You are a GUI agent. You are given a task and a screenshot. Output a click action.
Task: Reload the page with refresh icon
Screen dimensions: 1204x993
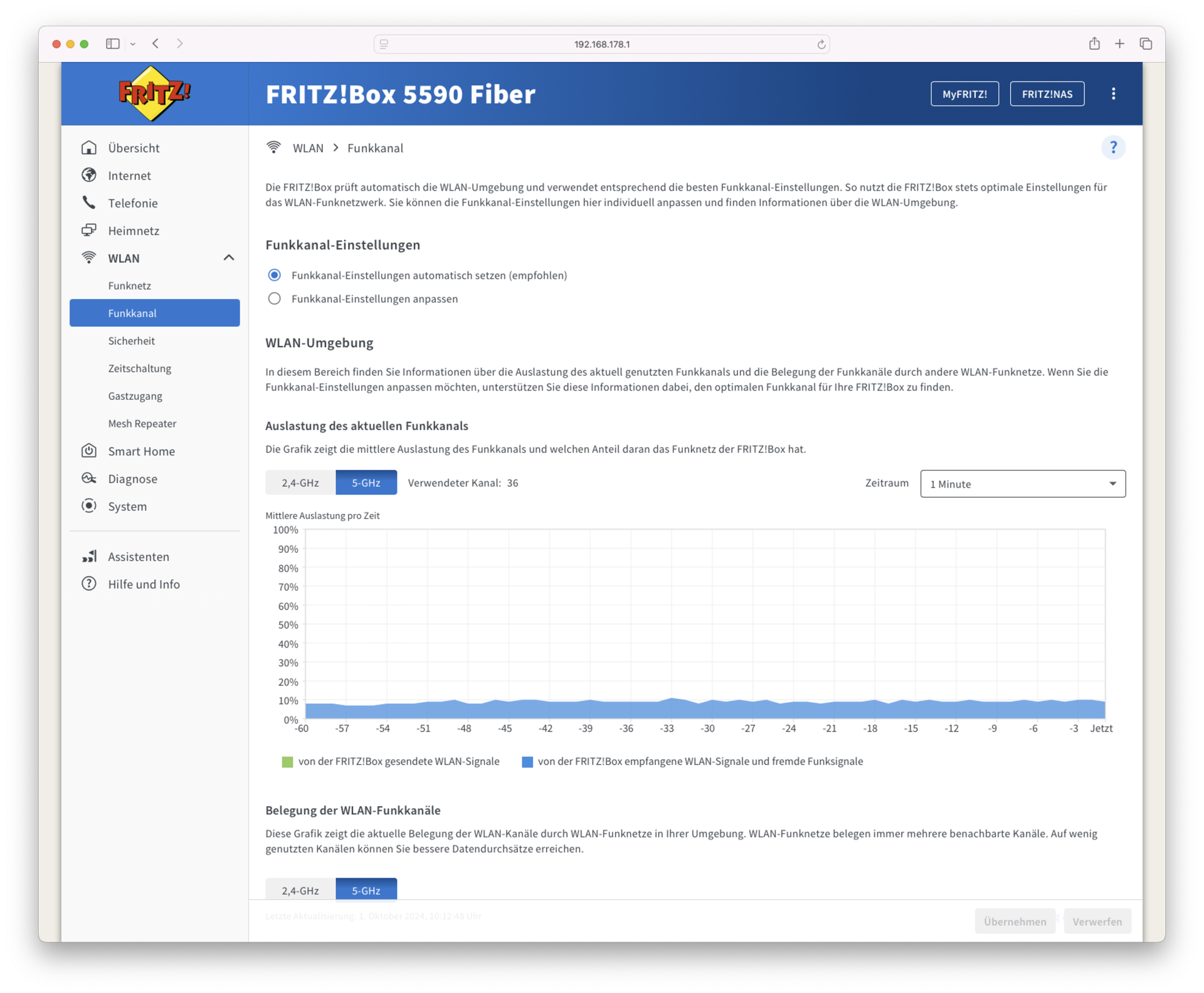pyautogui.click(x=821, y=44)
